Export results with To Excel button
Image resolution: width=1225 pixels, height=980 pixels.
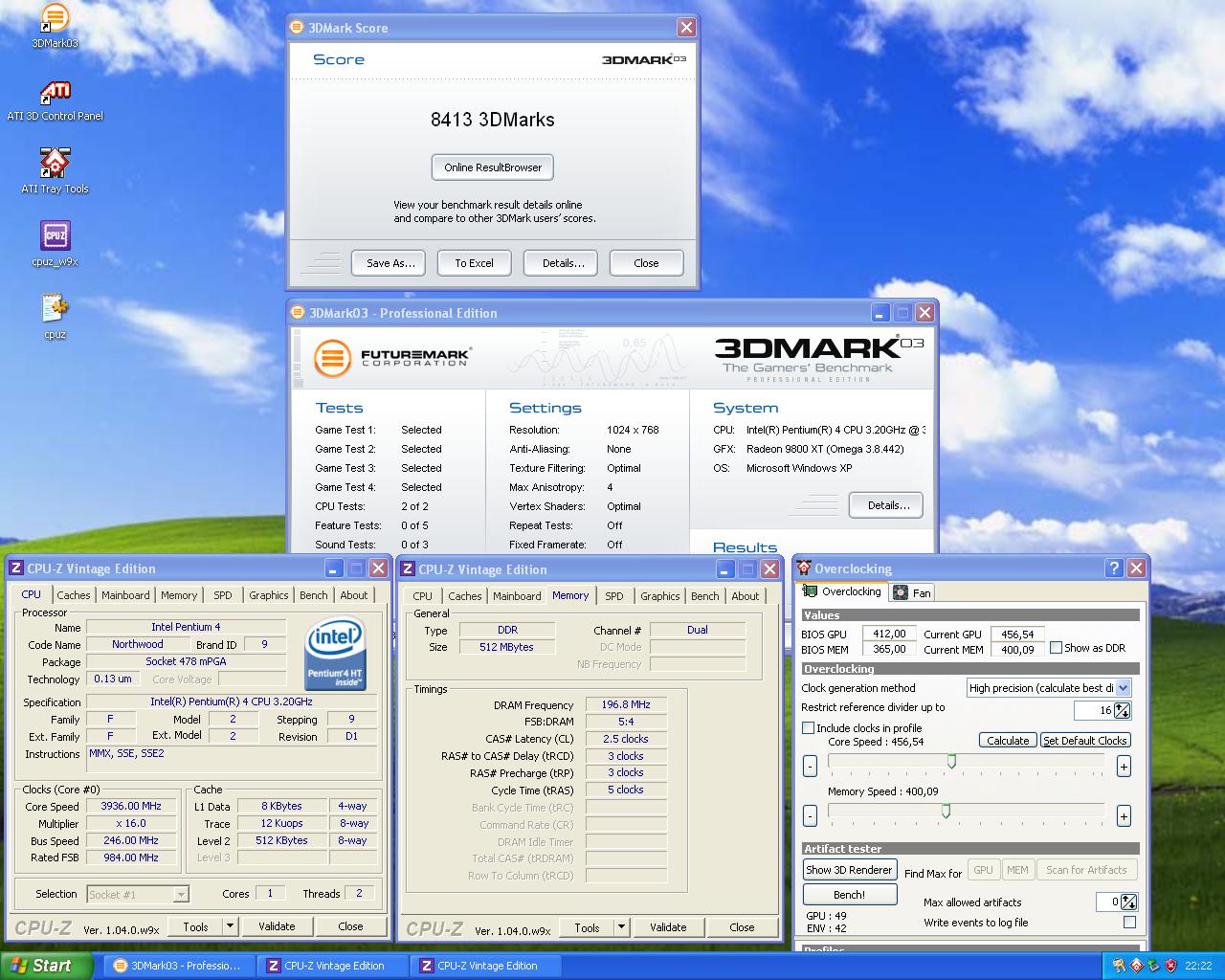pos(475,263)
